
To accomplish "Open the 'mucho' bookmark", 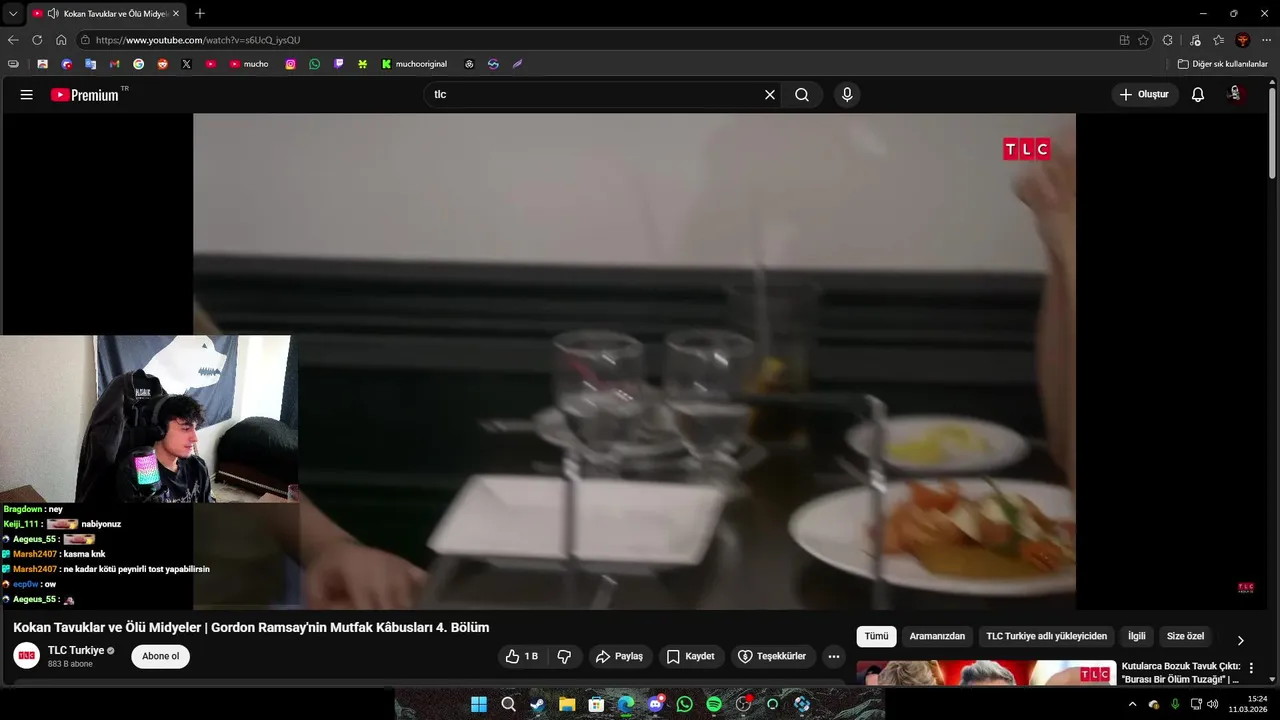I will [249, 64].
